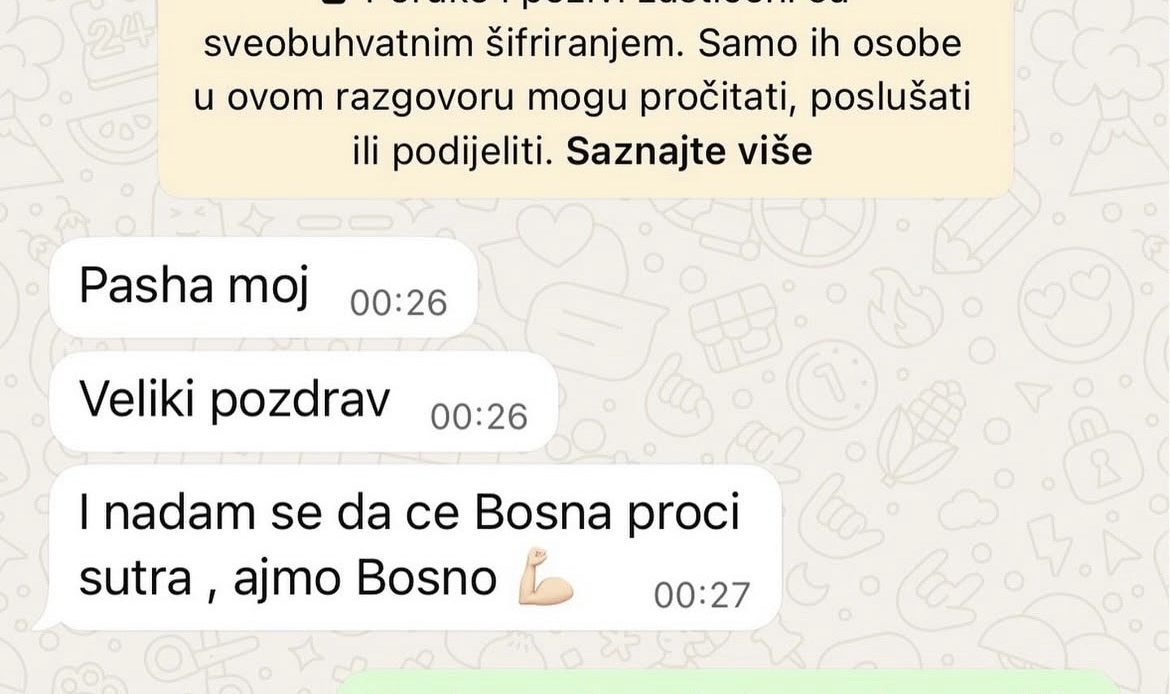
Task: Click the text line 'I nadam se da ce Bosna proci'
Action: (x=410, y=513)
